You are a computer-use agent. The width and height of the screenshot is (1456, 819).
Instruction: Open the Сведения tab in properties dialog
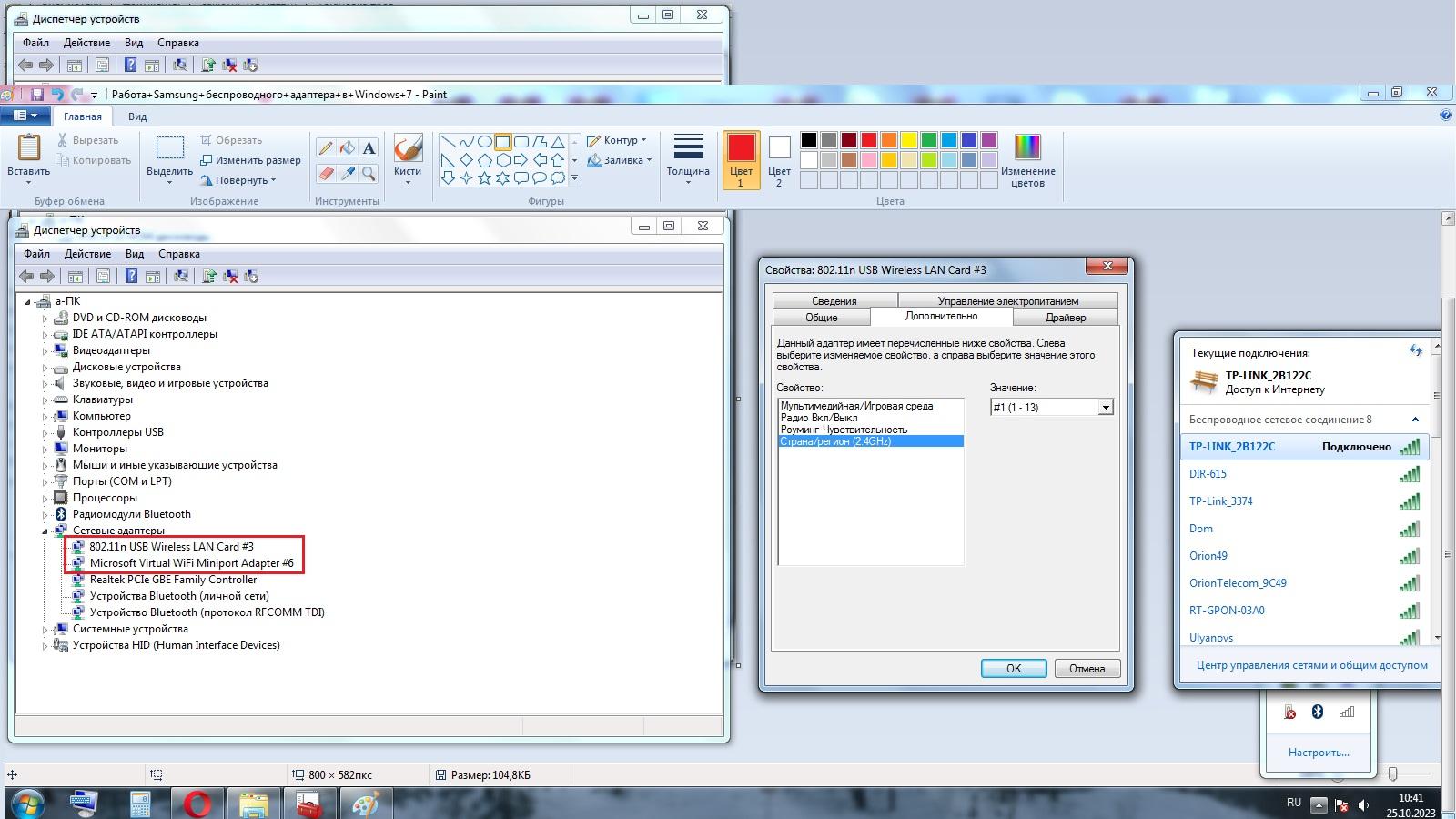834,301
